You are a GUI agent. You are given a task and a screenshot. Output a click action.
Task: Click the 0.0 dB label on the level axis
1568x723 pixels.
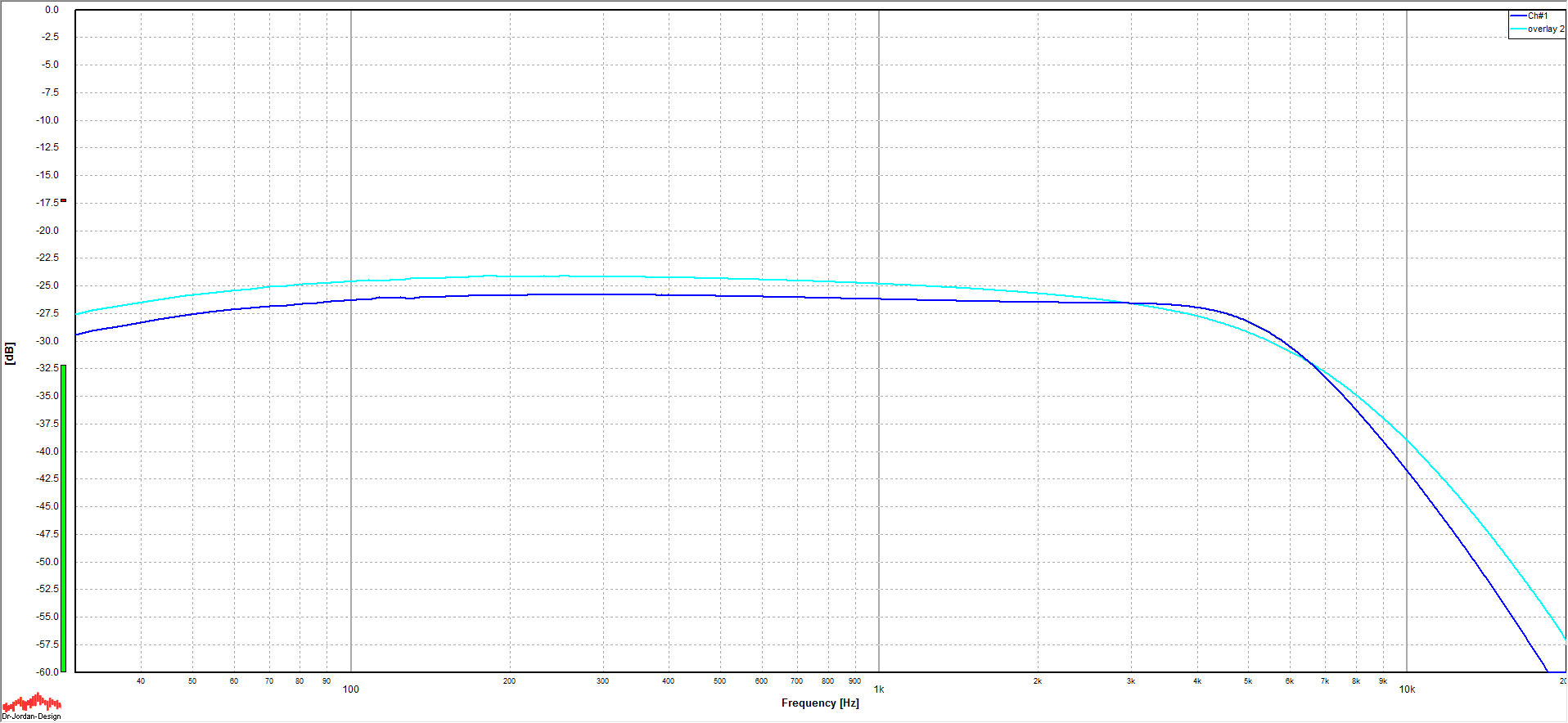point(52,10)
